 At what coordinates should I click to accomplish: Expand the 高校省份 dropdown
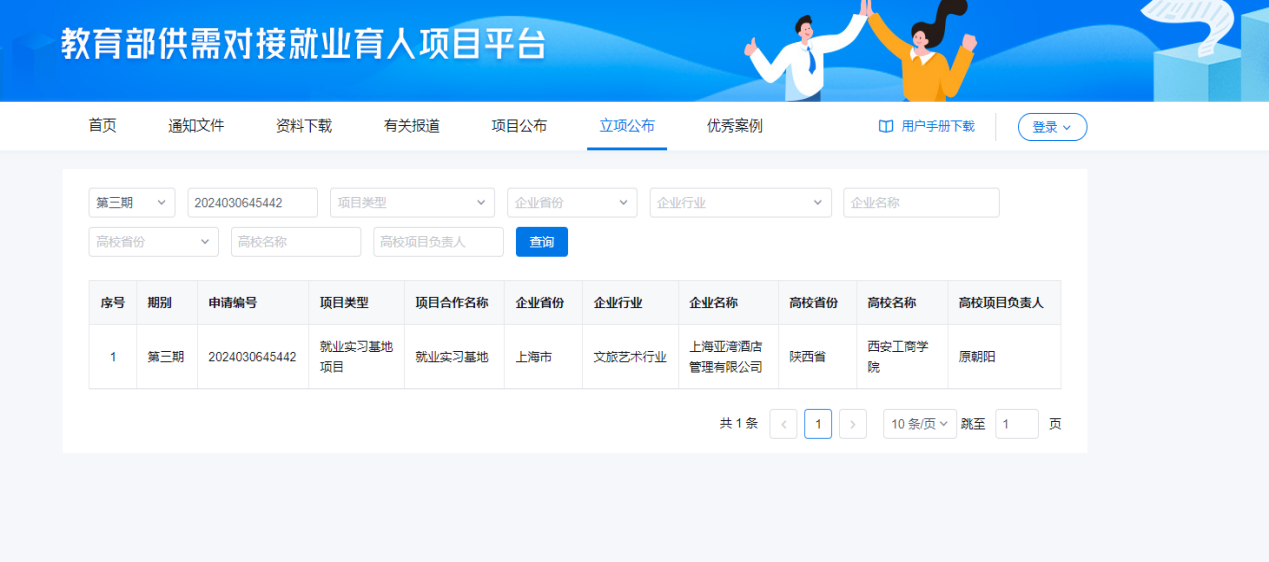point(153,242)
